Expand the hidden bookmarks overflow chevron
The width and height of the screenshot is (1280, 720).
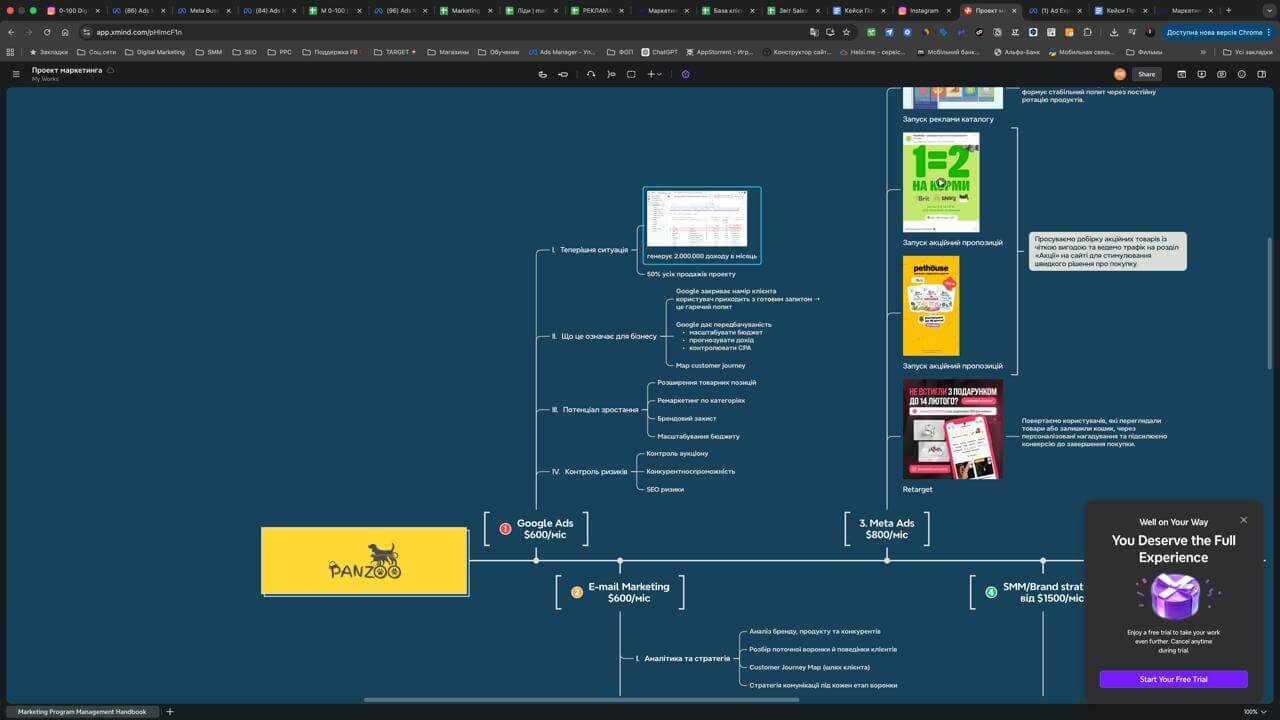click(1203, 52)
